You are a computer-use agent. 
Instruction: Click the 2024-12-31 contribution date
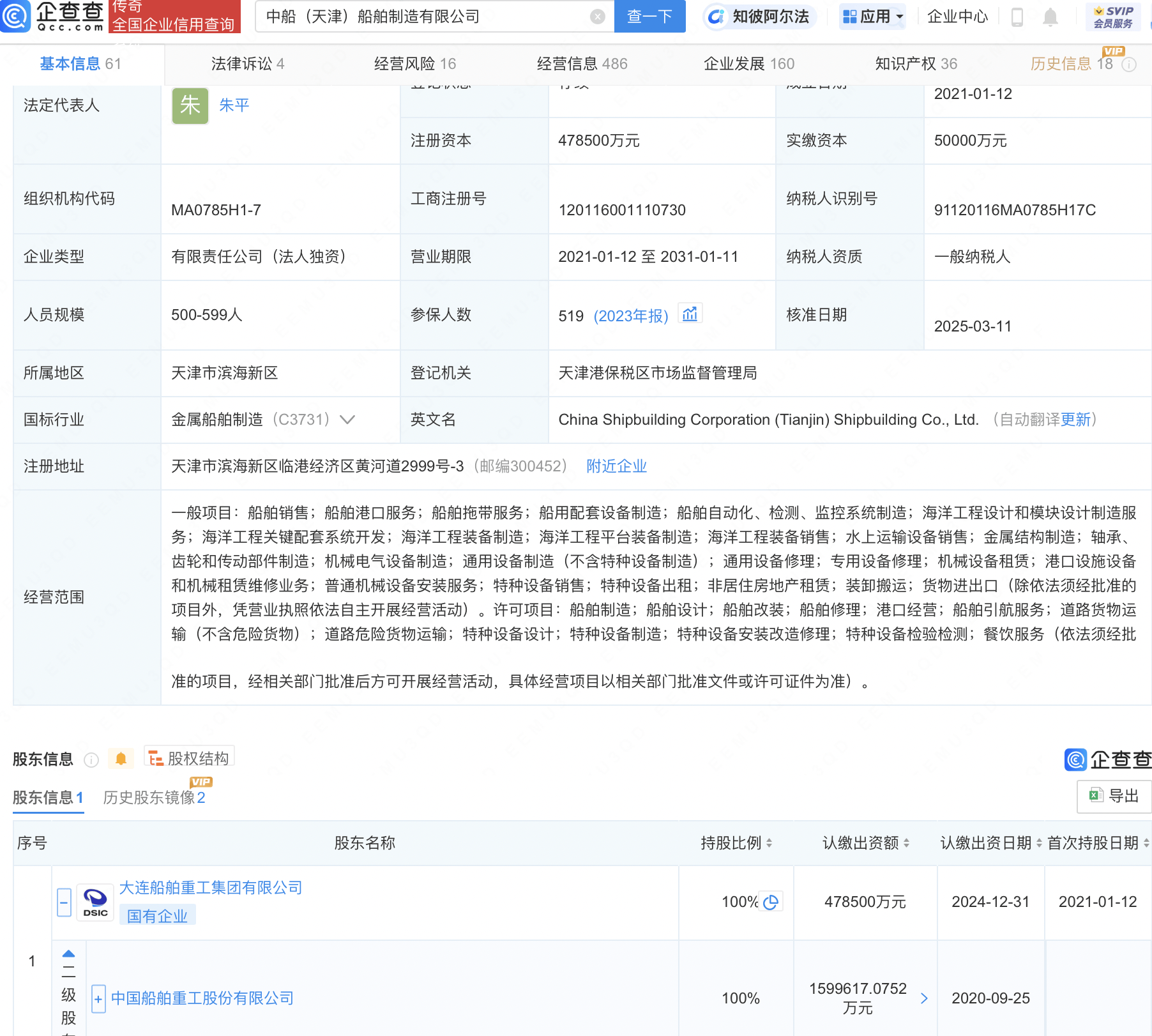click(x=990, y=902)
